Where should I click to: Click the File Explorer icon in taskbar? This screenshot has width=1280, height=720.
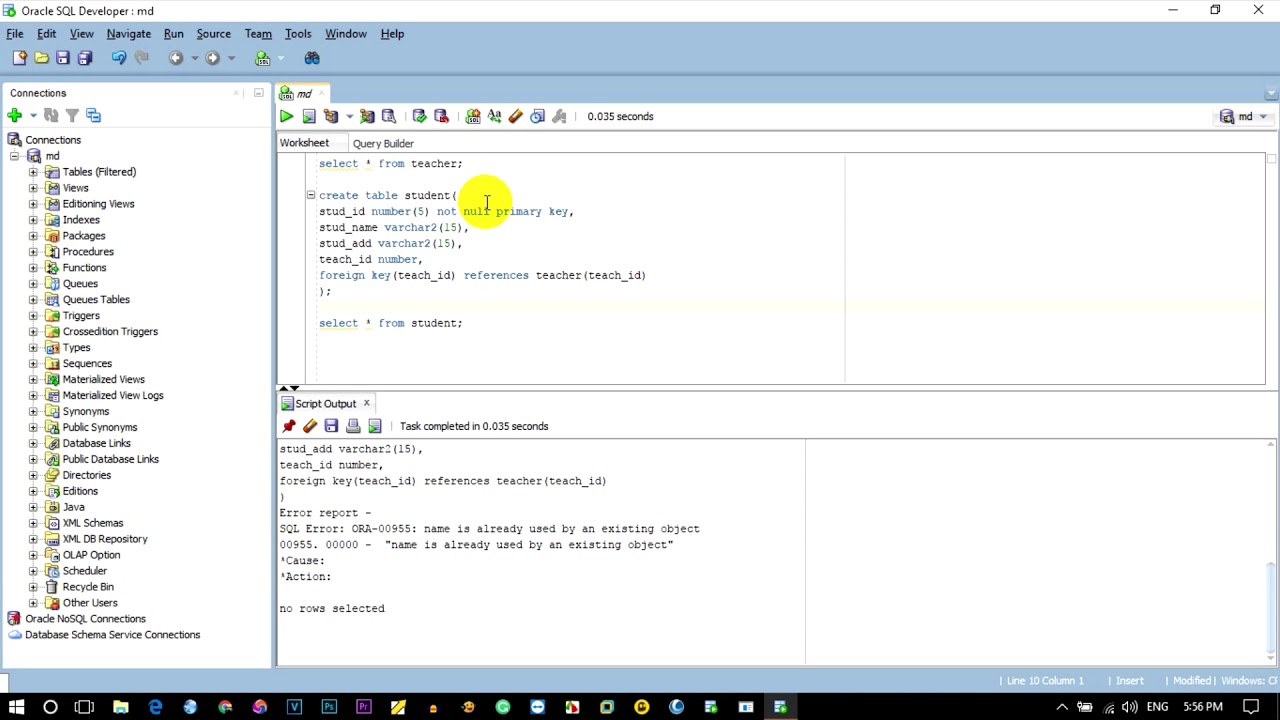tap(121, 708)
